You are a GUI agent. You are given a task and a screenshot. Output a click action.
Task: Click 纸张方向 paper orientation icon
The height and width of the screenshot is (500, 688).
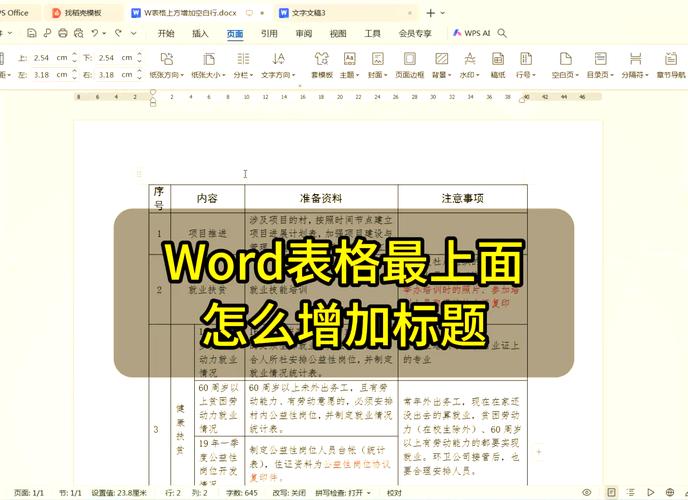coord(167,59)
